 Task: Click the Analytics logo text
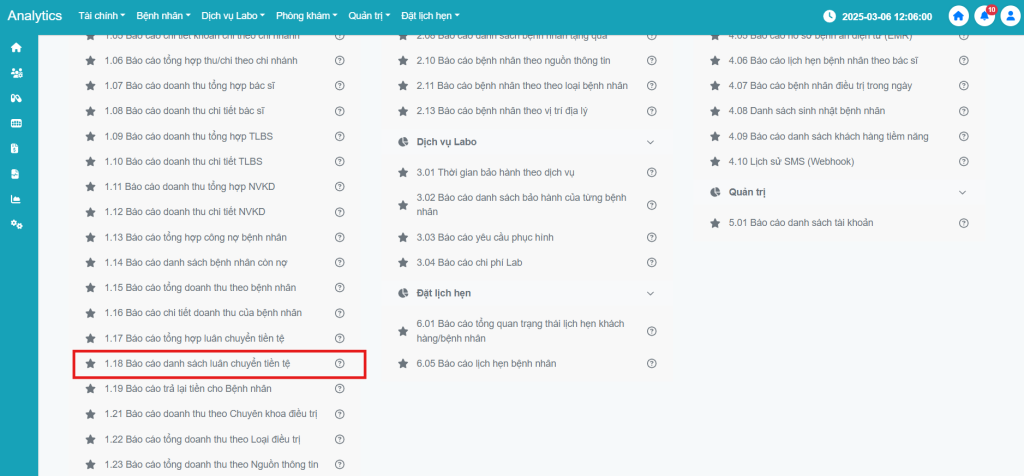point(34,16)
